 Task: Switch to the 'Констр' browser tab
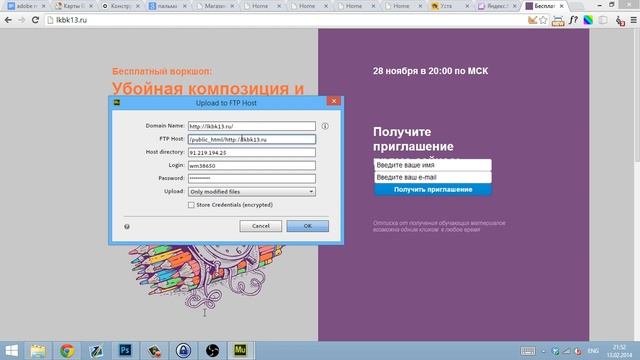[120, 6]
